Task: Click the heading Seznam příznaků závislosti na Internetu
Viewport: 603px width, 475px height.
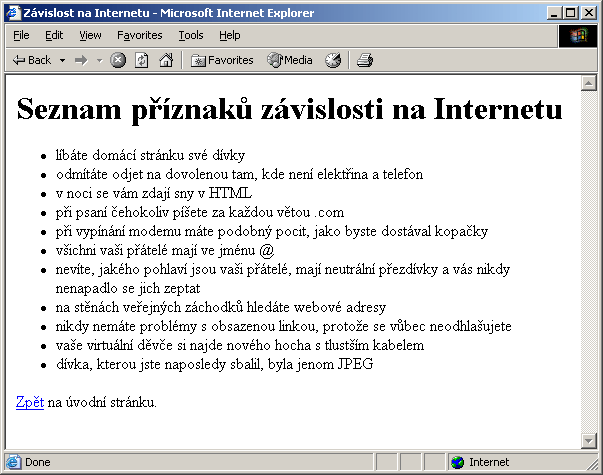Action: 290,110
